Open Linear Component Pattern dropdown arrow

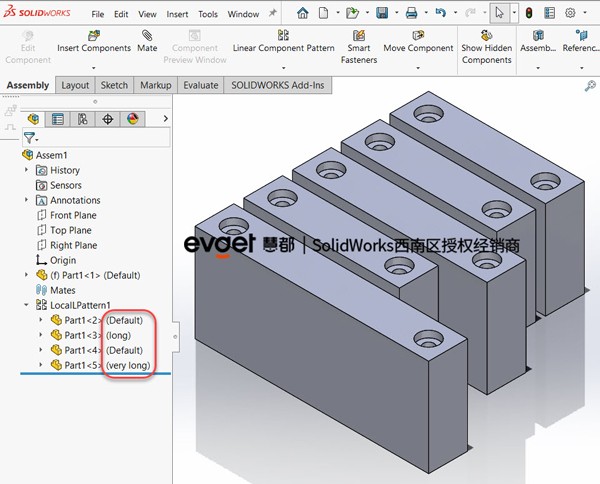point(284,68)
